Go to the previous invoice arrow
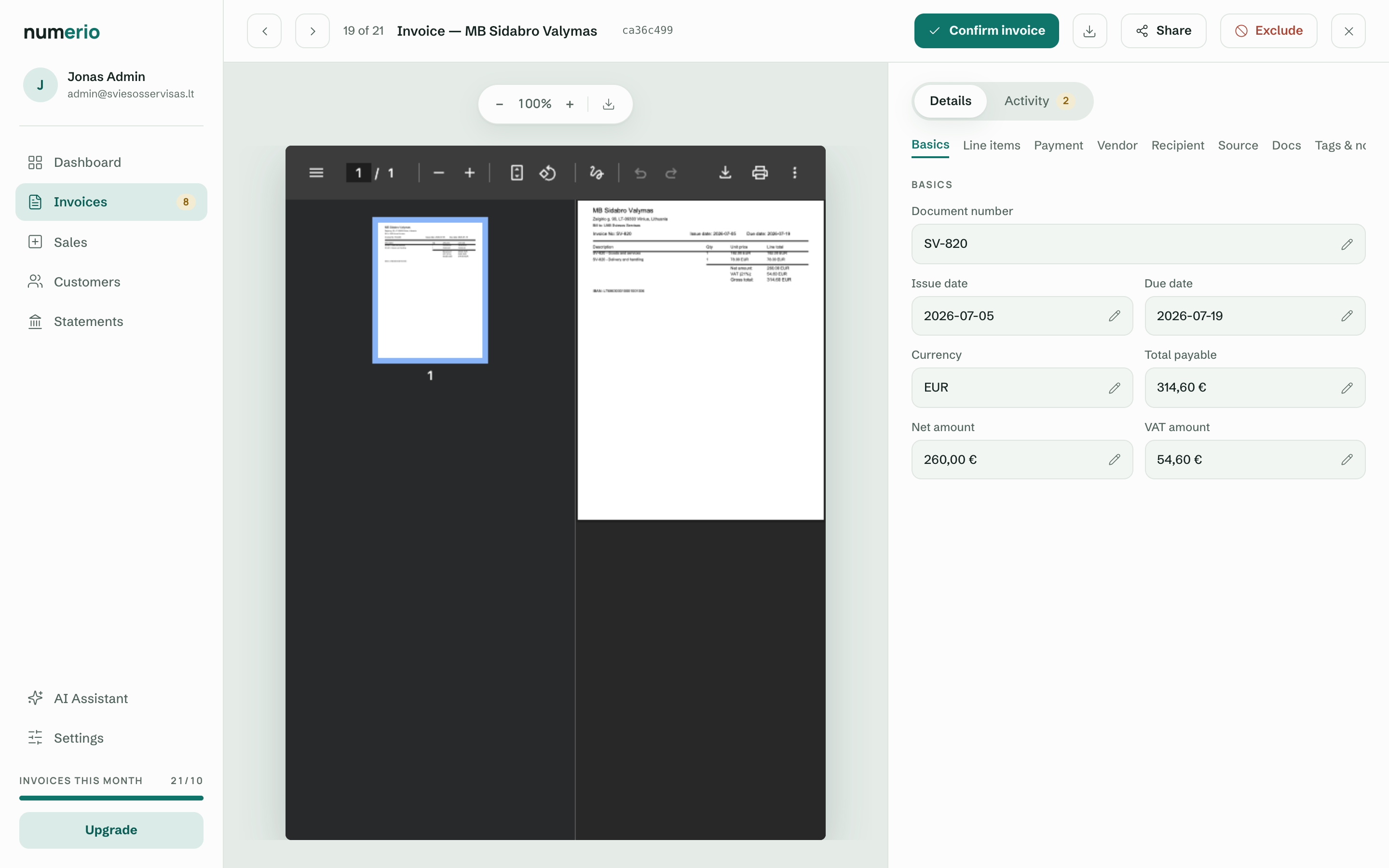This screenshot has height=868, width=1389. click(x=264, y=31)
